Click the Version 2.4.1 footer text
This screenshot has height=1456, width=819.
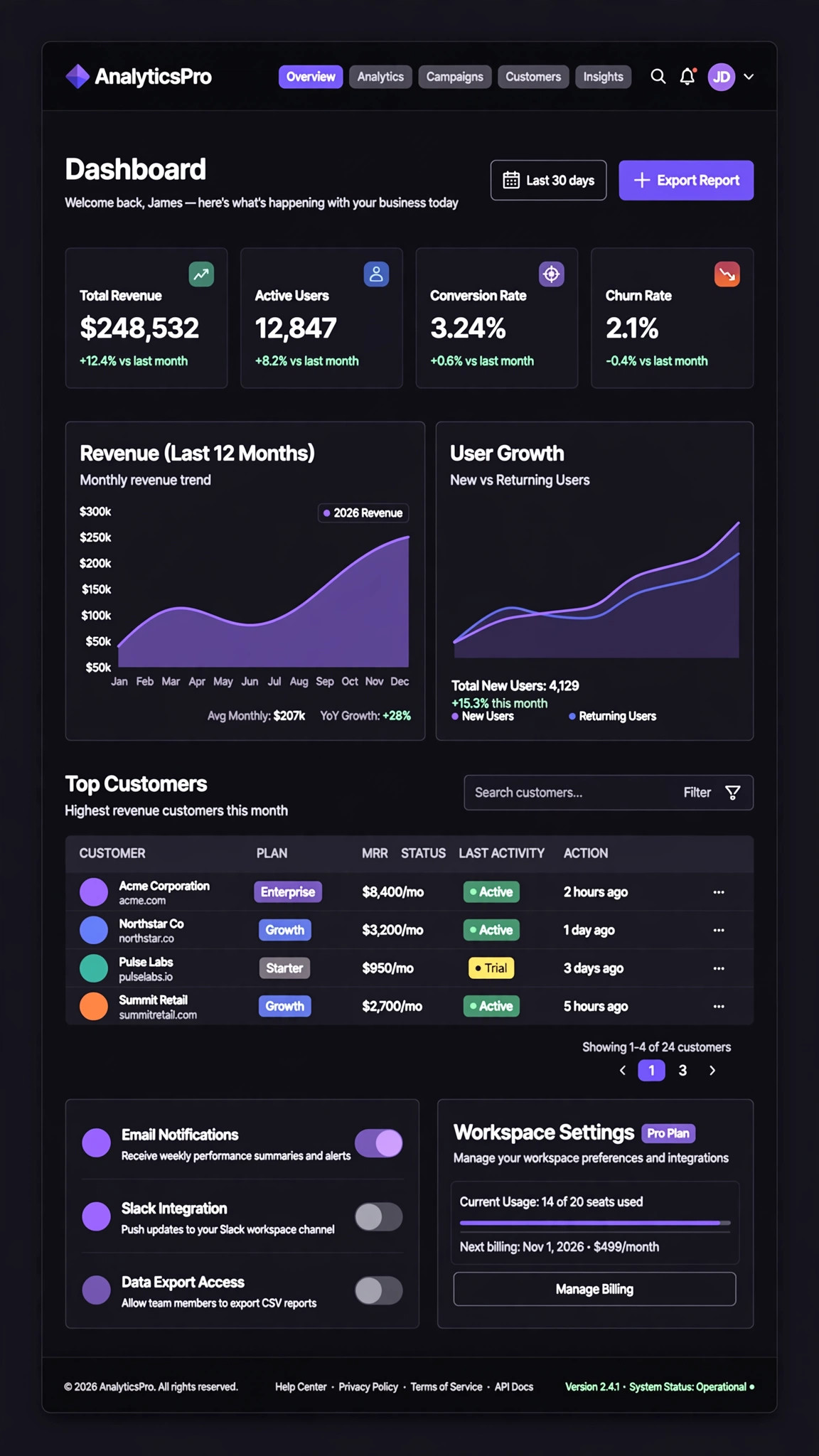pos(592,1387)
